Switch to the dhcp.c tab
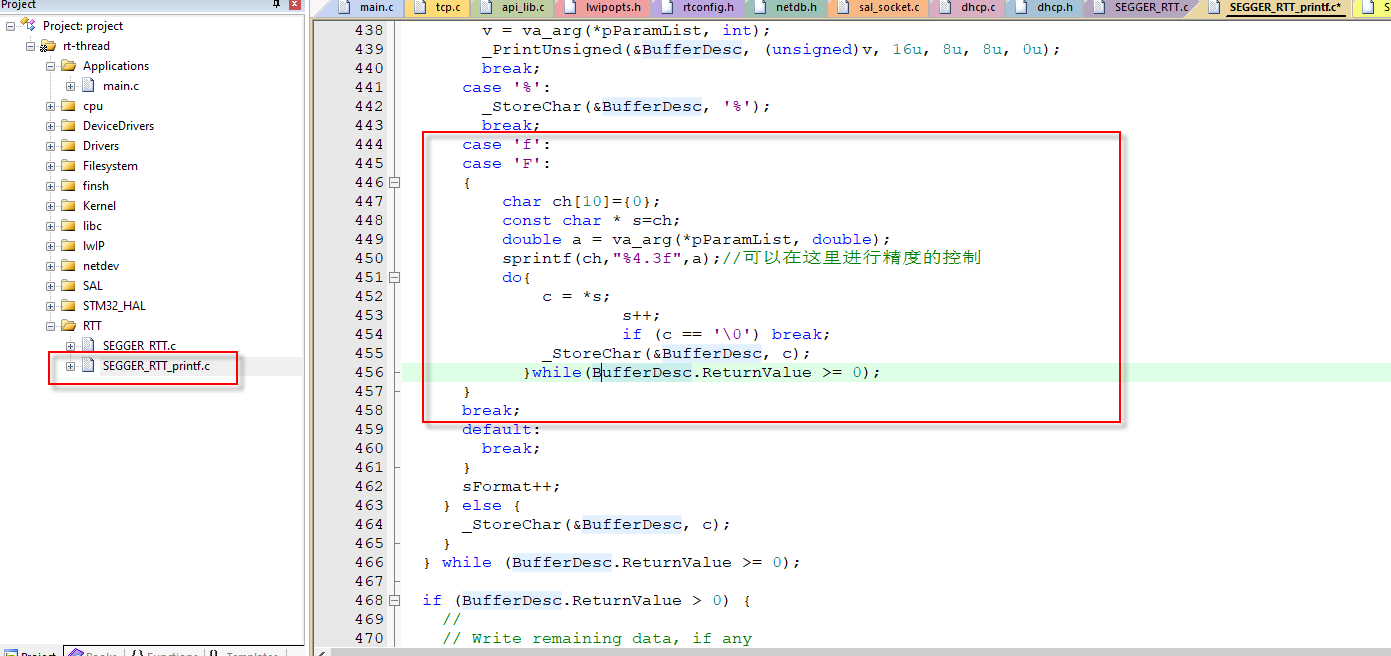 967,8
